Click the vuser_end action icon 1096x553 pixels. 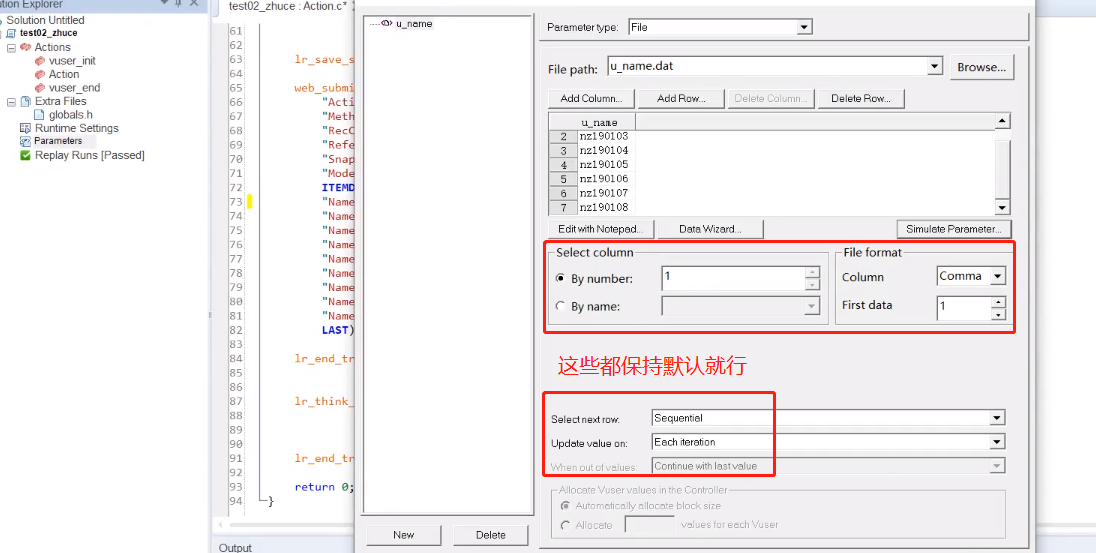[x=40, y=87]
